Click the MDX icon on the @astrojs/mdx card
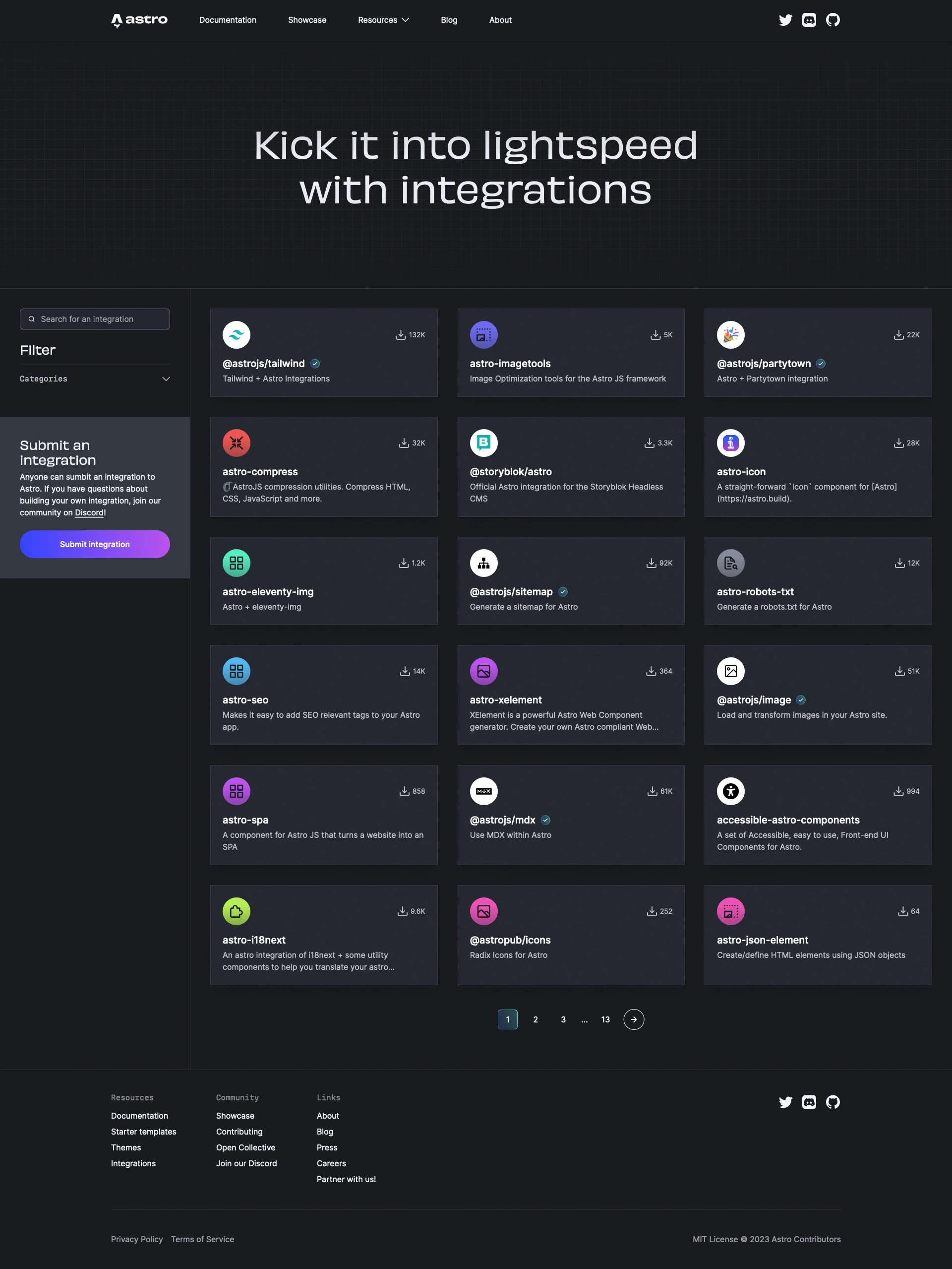This screenshot has height=1269, width=952. pyautogui.click(x=483, y=791)
